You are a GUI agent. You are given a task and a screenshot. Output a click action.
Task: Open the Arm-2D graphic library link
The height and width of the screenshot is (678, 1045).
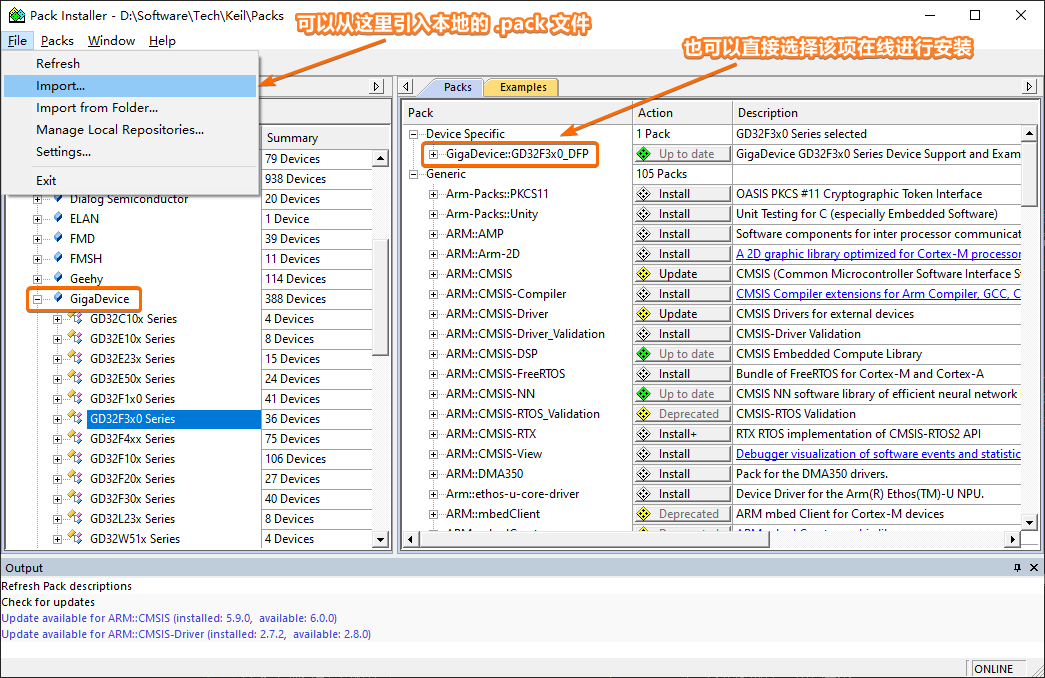tap(878, 254)
